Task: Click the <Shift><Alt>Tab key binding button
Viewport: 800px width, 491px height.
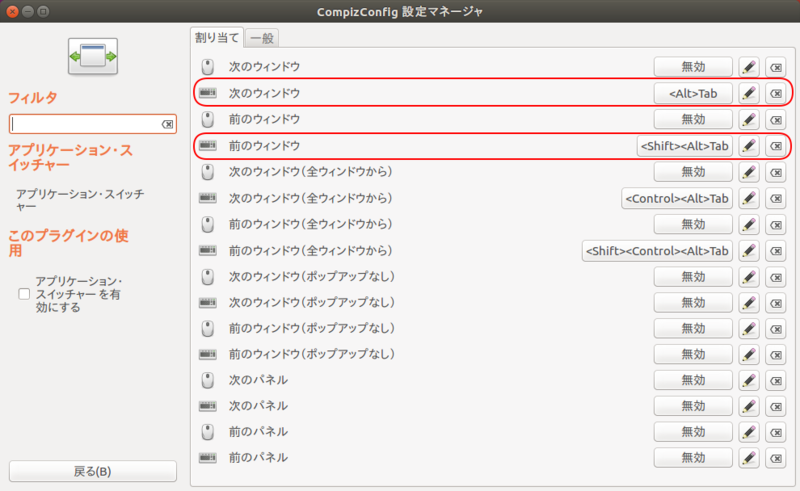Action: click(684, 146)
